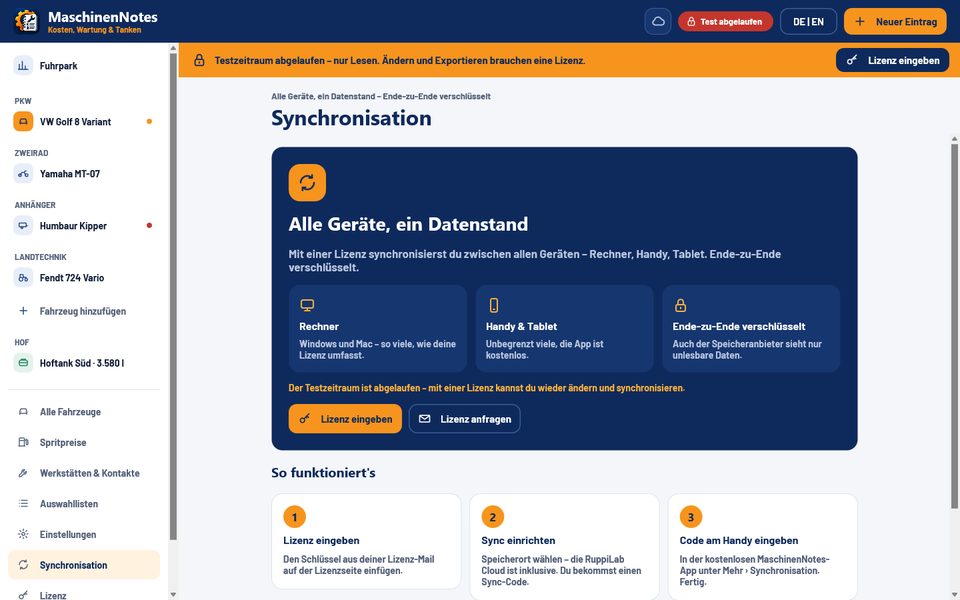
Task: Click the Hoftank Süd tank icon
Action: coord(23,362)
